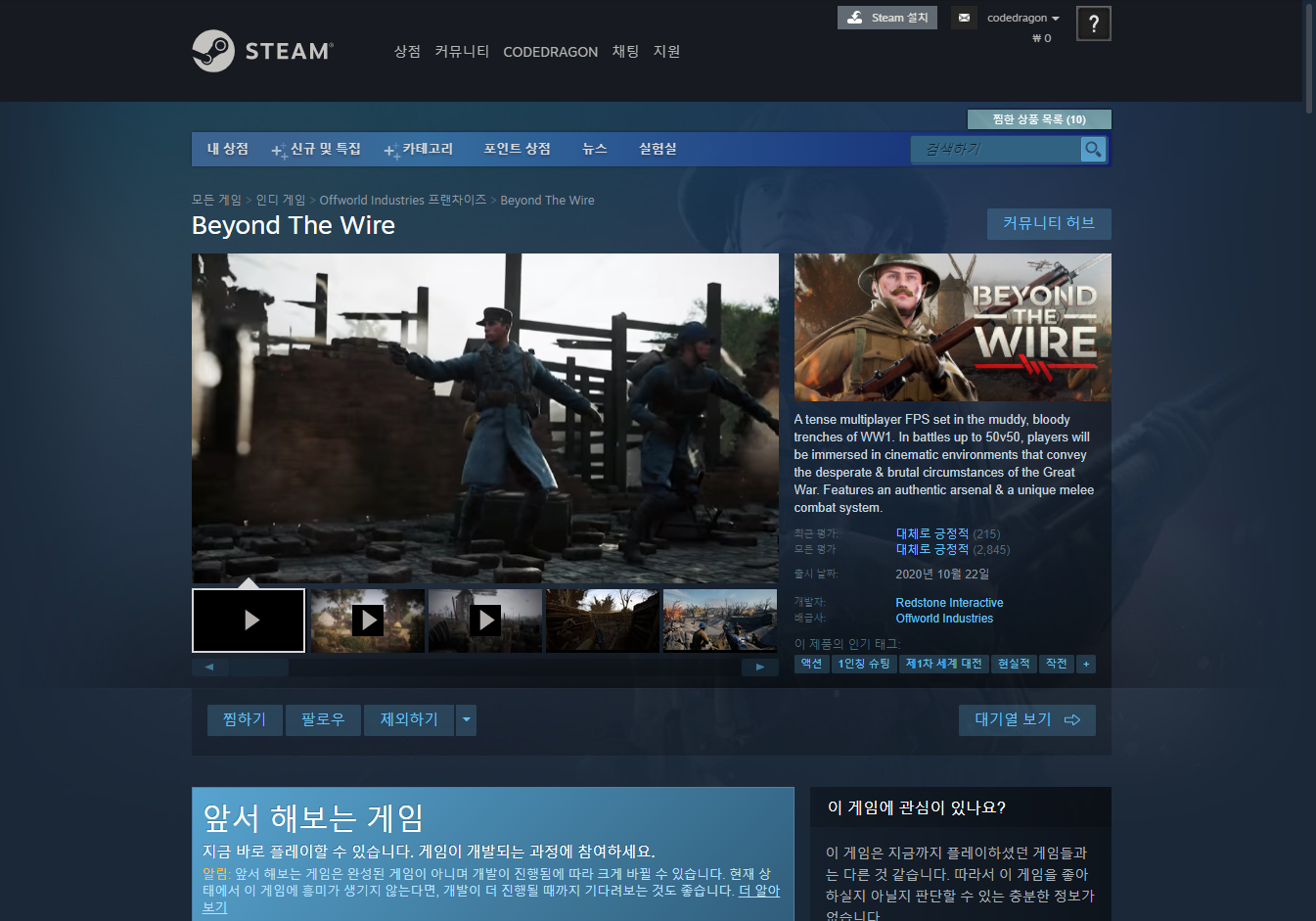Click the 팔로우 follow button
Viewport: 1316px width, 921px height.
323,720
